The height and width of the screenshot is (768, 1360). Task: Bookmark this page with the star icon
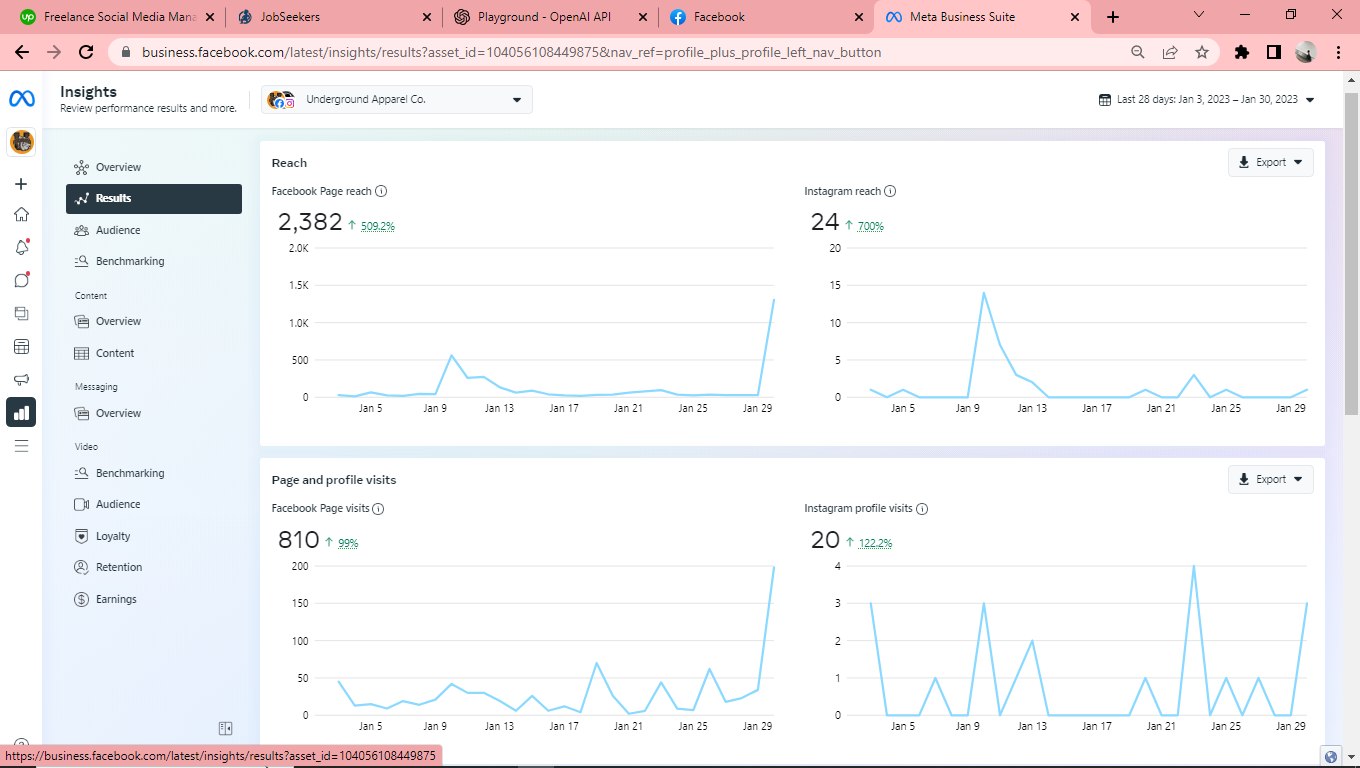tap(1202, 52)
